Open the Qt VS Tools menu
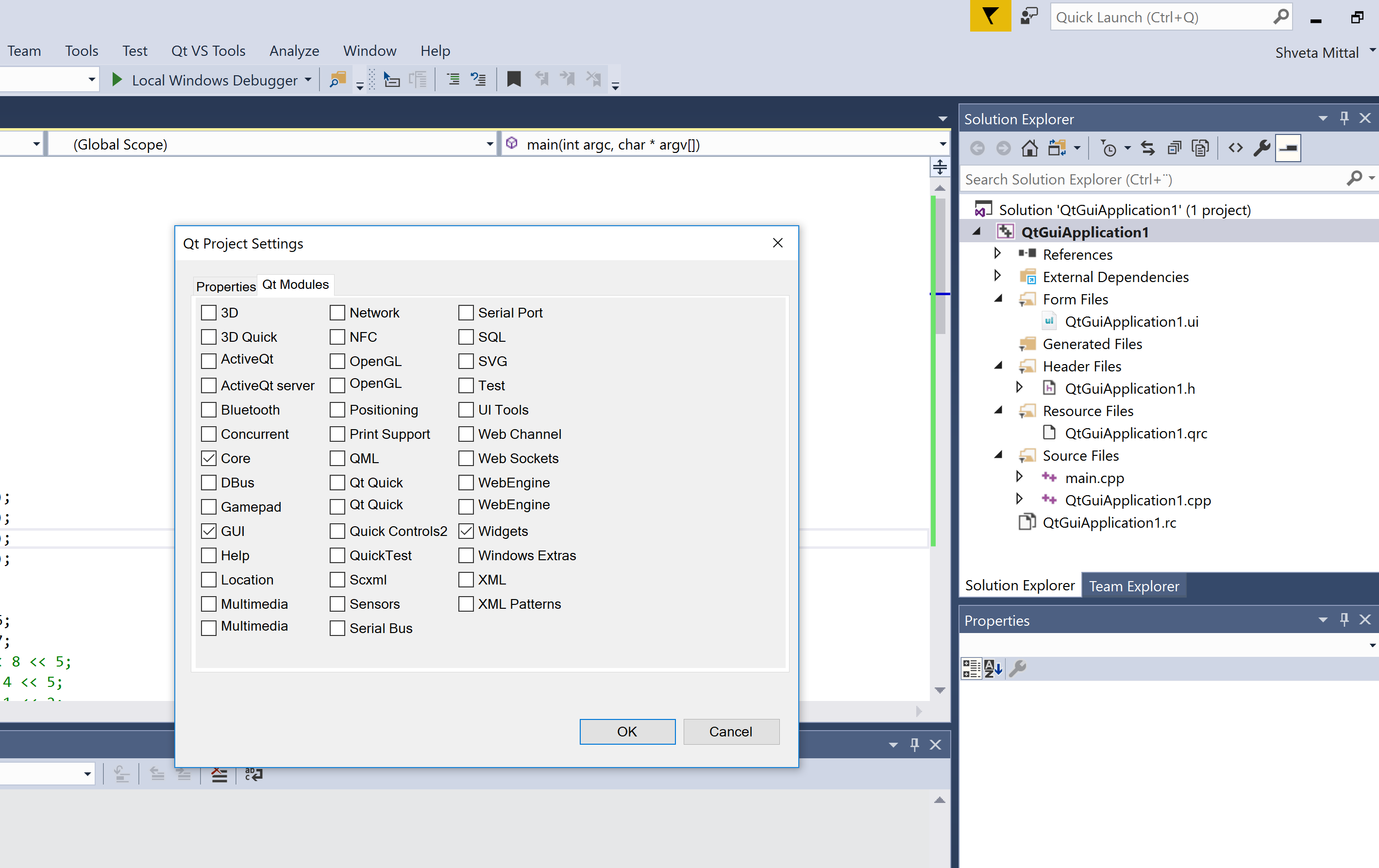 point(208,51)
